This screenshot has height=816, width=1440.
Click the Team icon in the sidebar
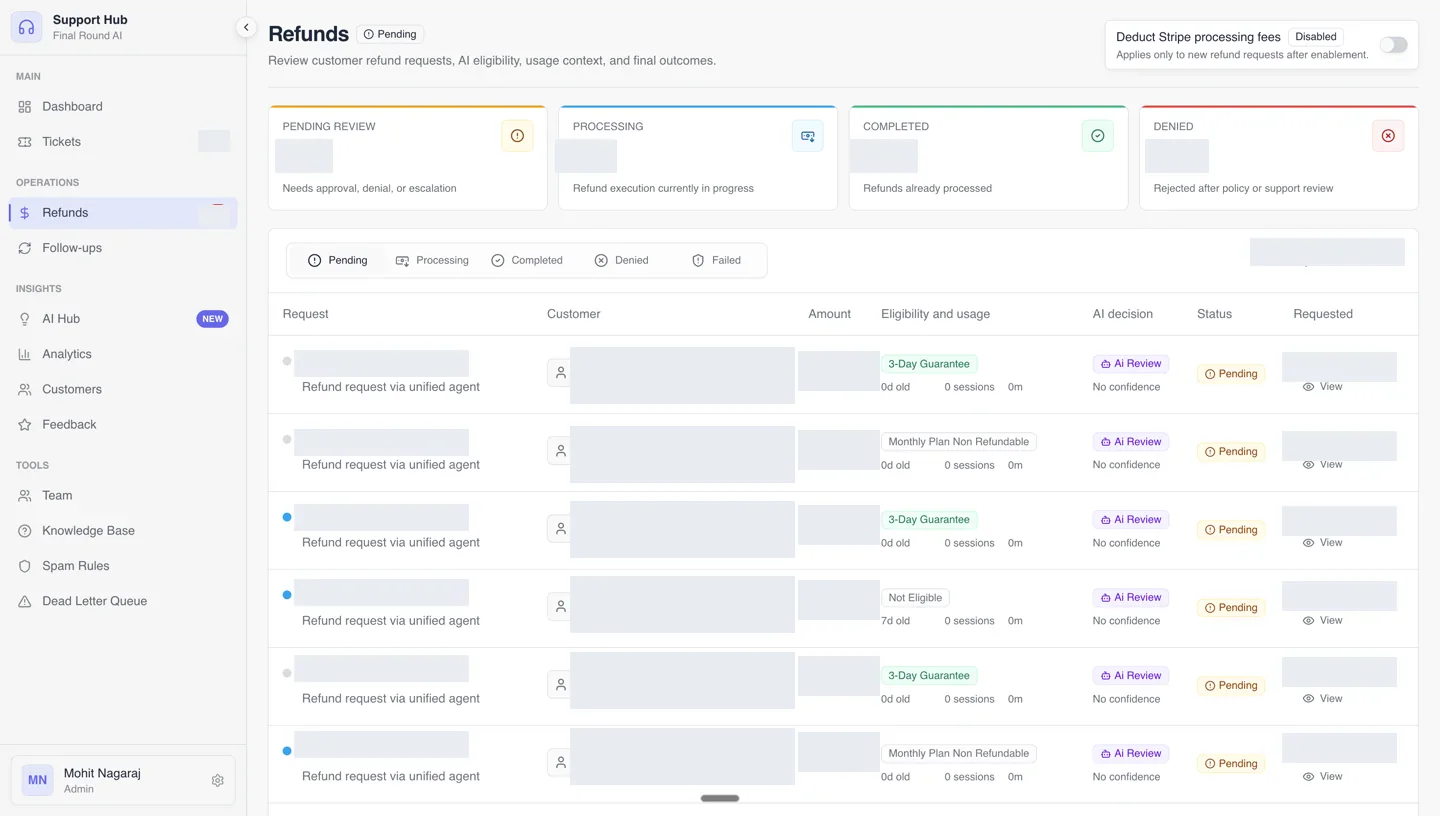point(25,496)
